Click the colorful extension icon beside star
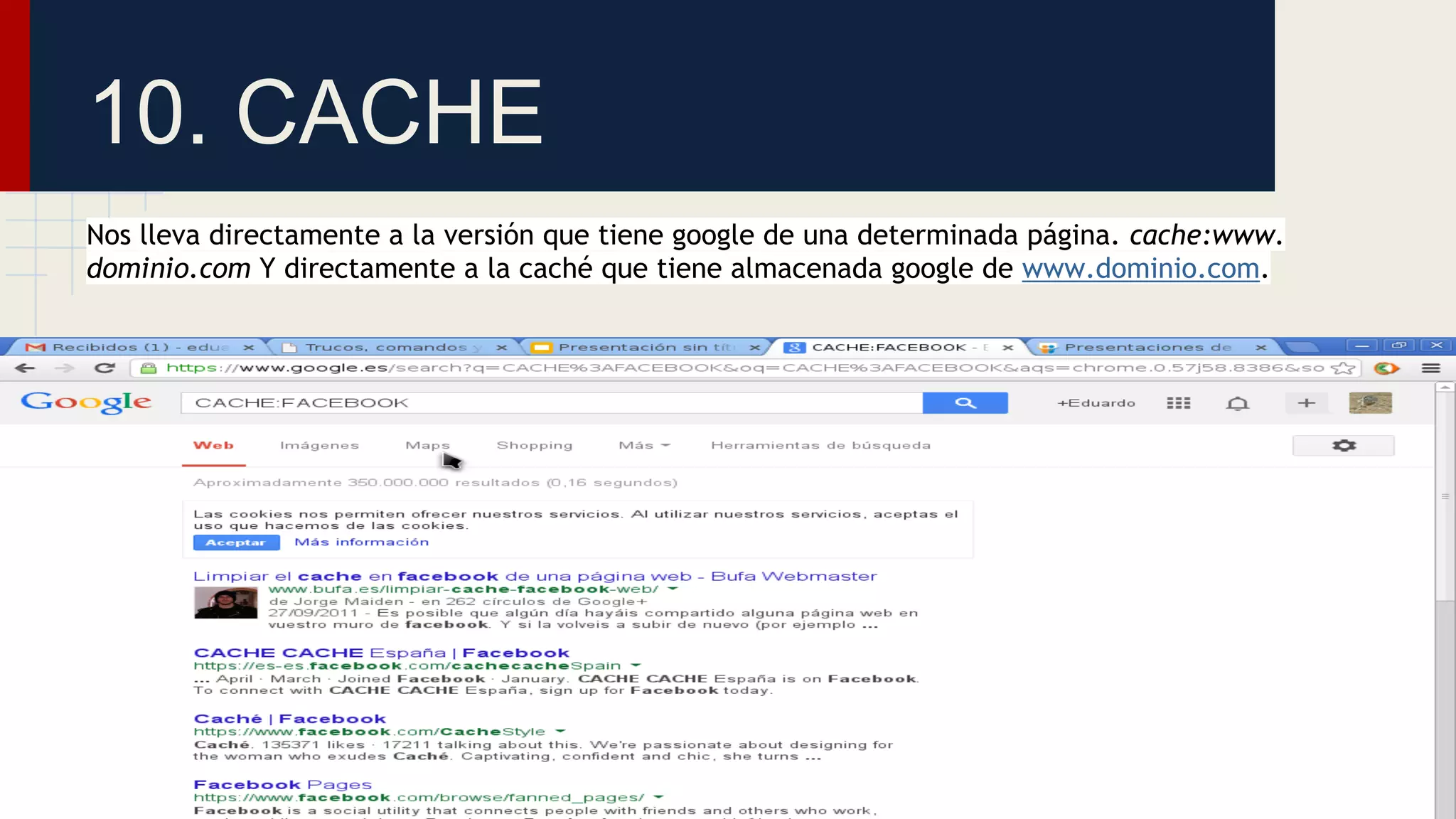This screenshot has height=819, width=1456. [1386, 368]
